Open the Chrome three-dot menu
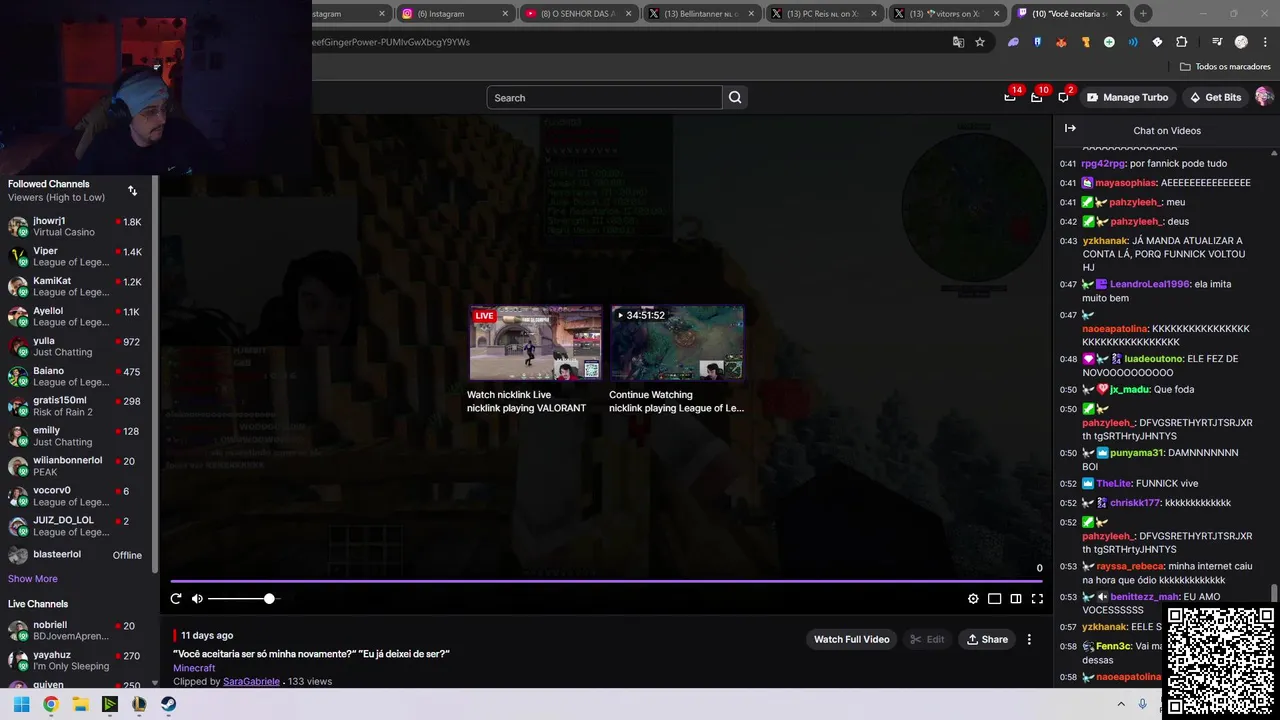 [x=1265, y=42]
